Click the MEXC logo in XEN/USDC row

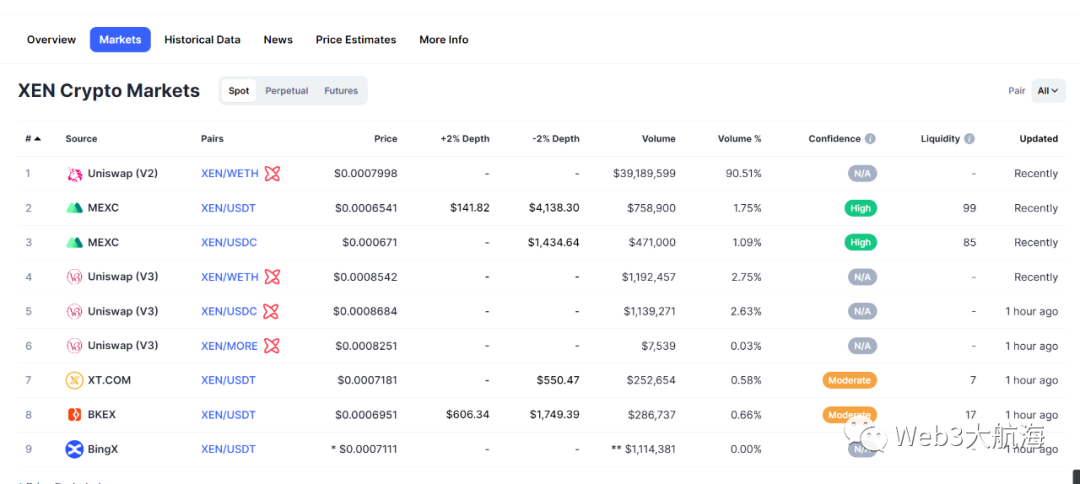pos(74,242)
